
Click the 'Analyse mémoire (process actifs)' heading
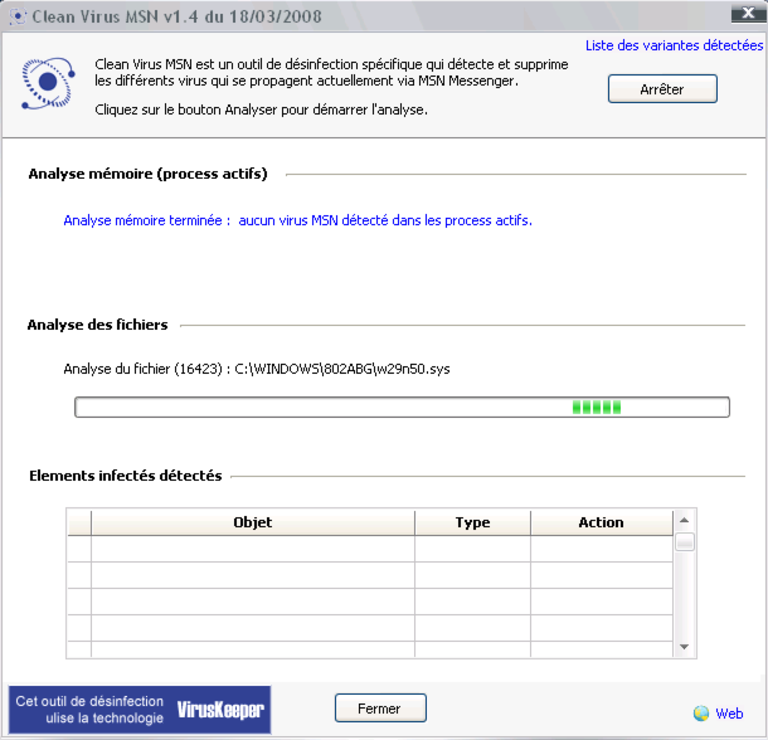click(148, 174)
